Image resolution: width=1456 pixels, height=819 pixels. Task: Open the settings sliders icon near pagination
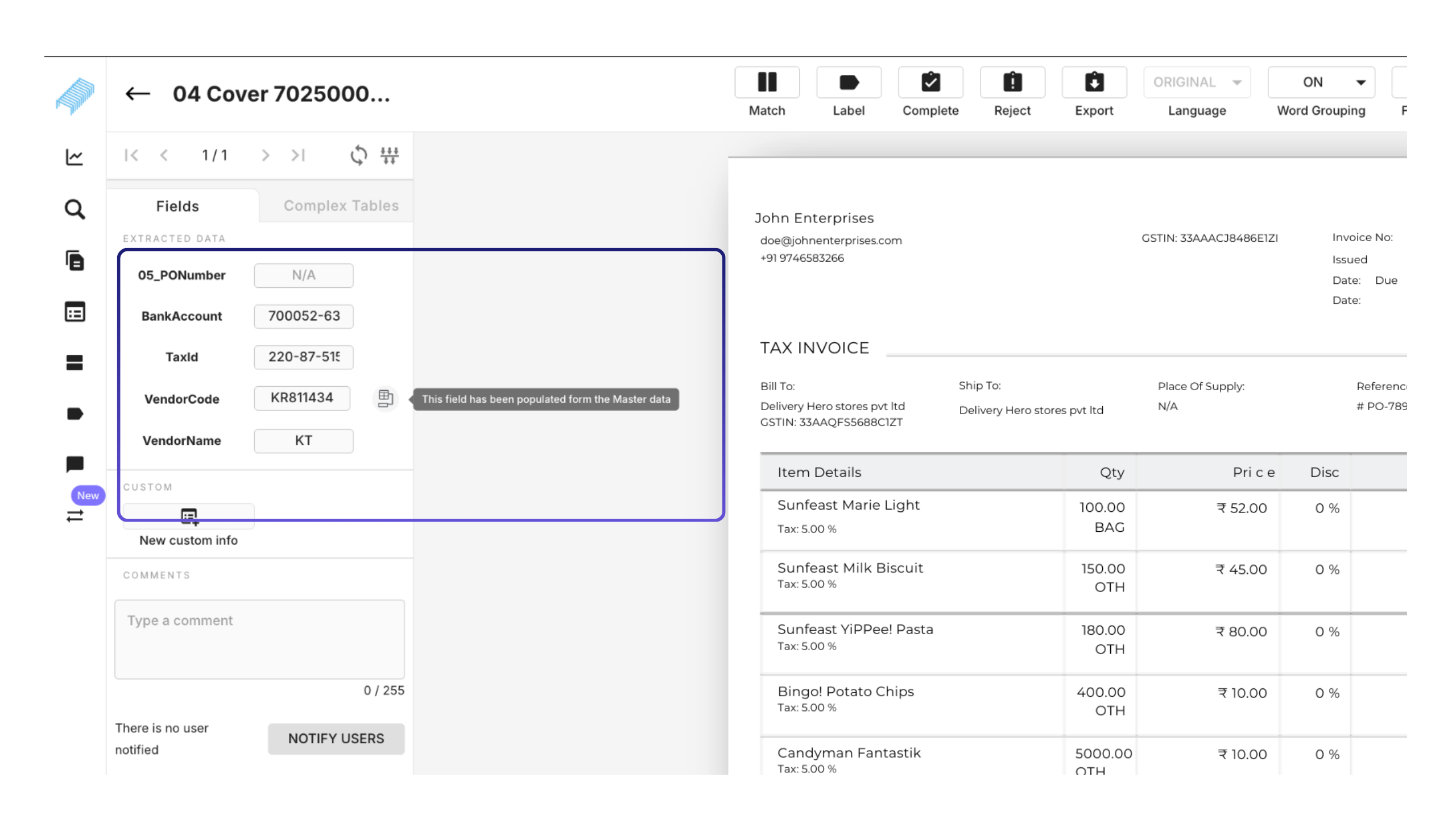click(390, 155)
